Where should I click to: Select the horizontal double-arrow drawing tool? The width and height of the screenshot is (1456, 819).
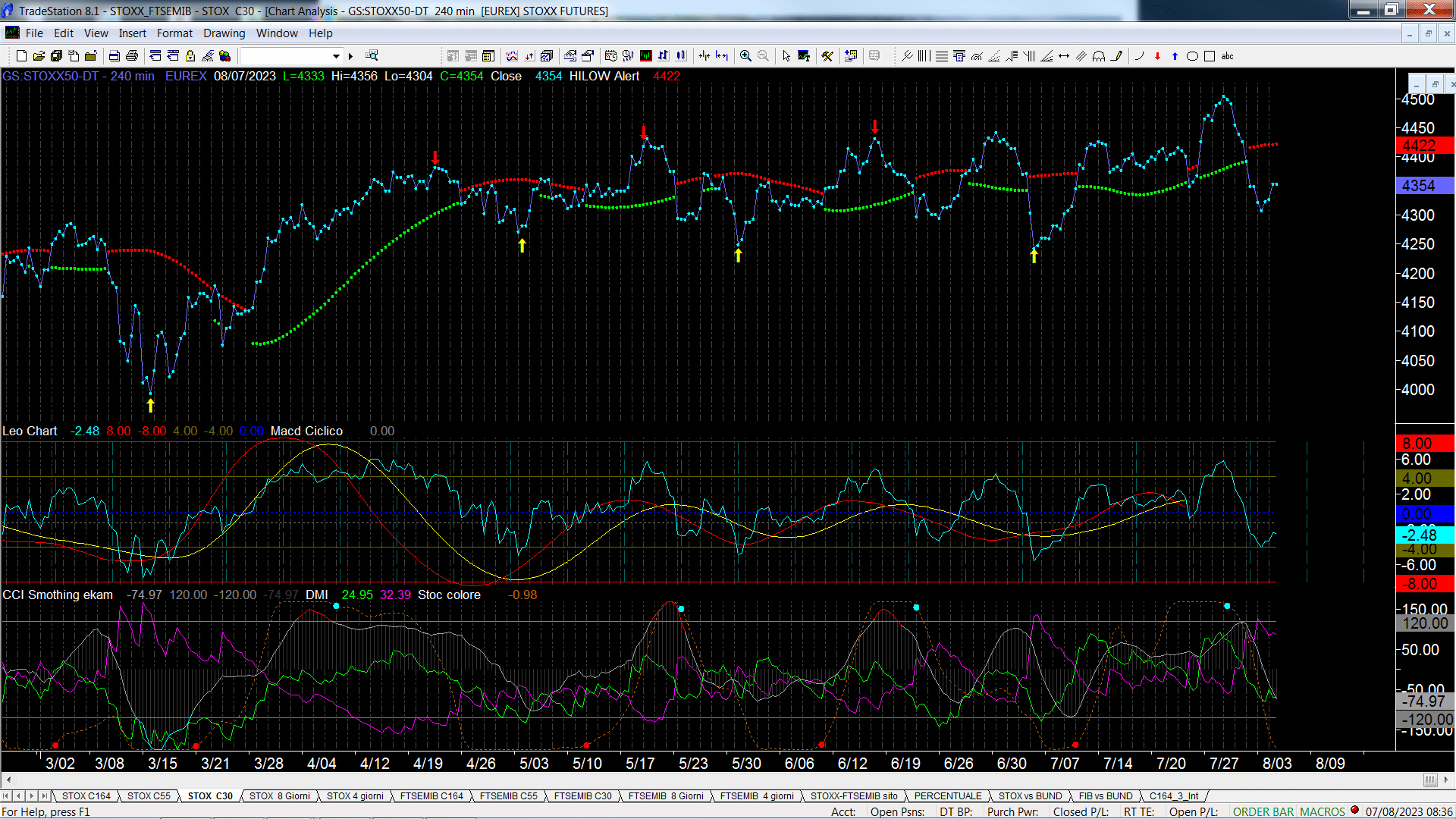pos(1064,56)
